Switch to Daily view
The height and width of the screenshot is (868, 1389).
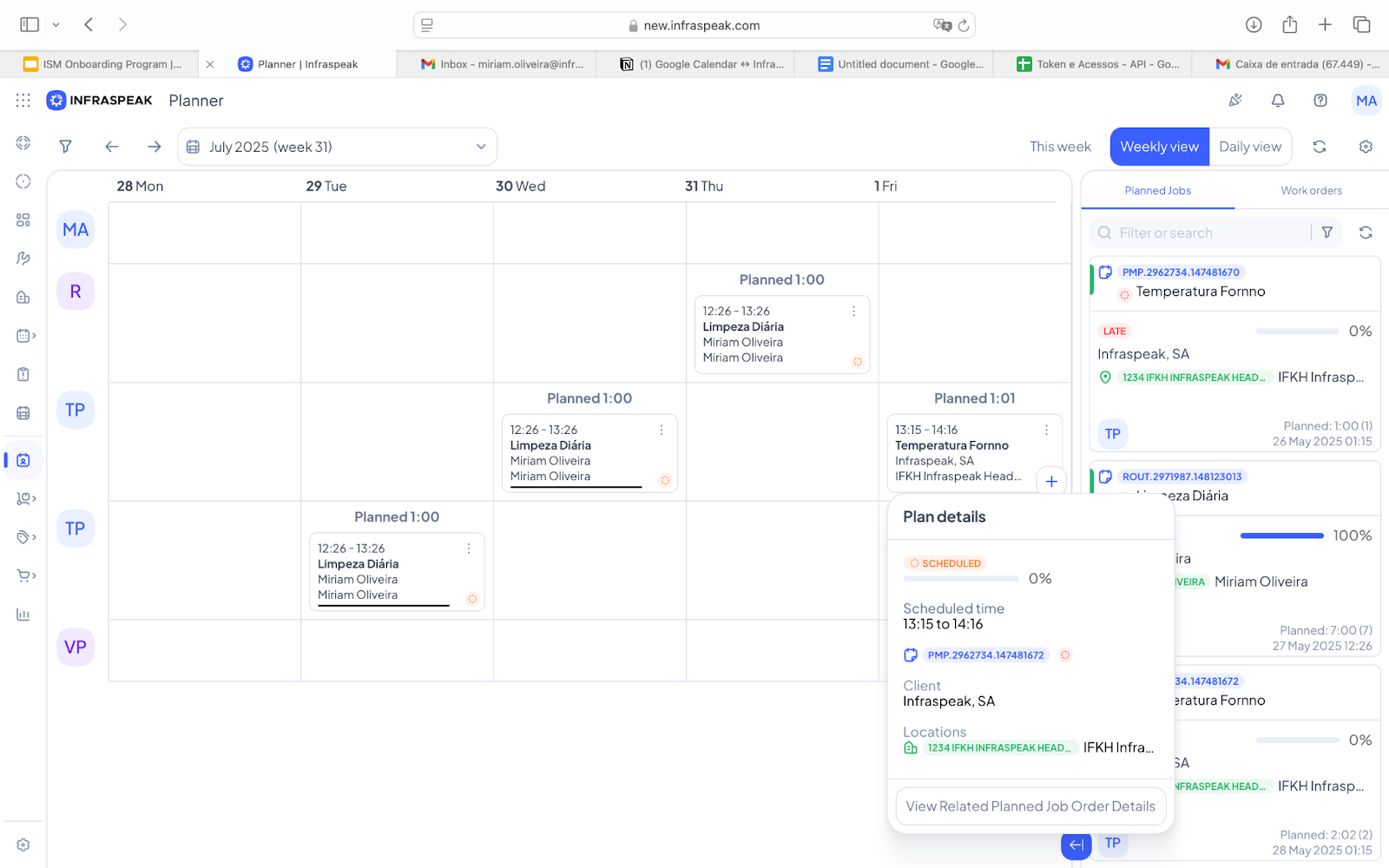(1250, 147)
